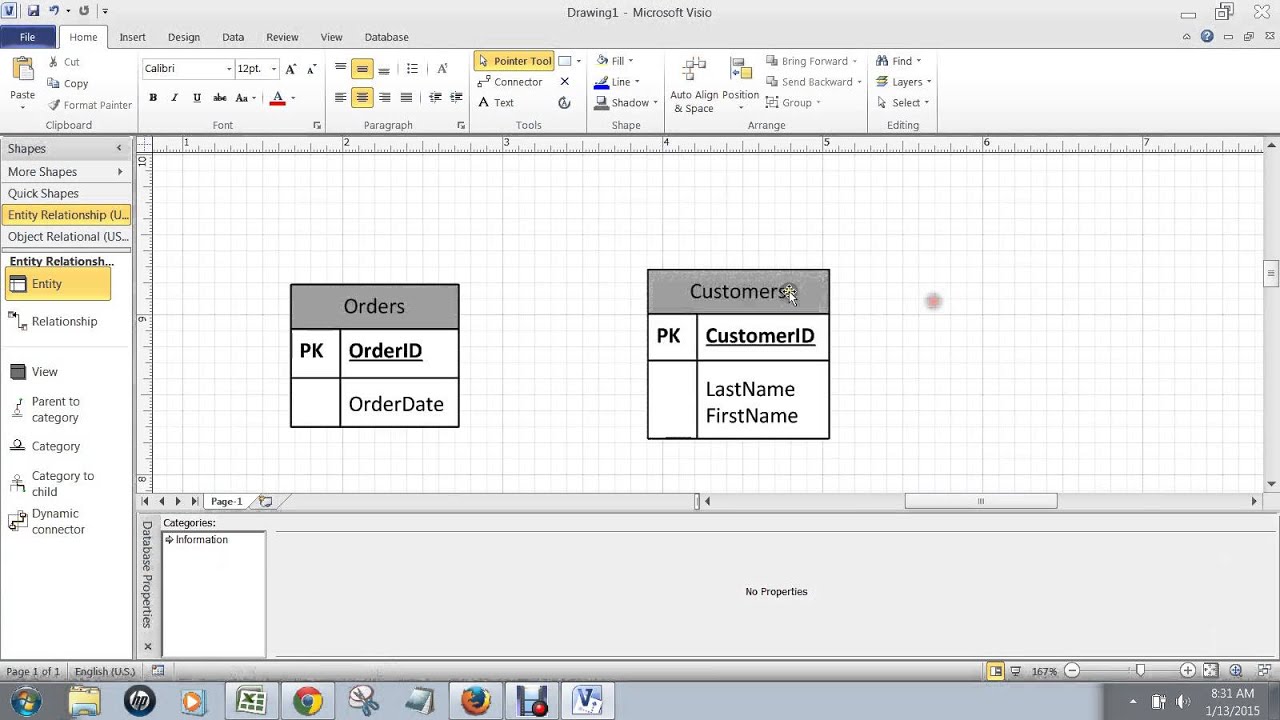
Task: Toggle Bold text formatting
Action: [x=153, y=98]
